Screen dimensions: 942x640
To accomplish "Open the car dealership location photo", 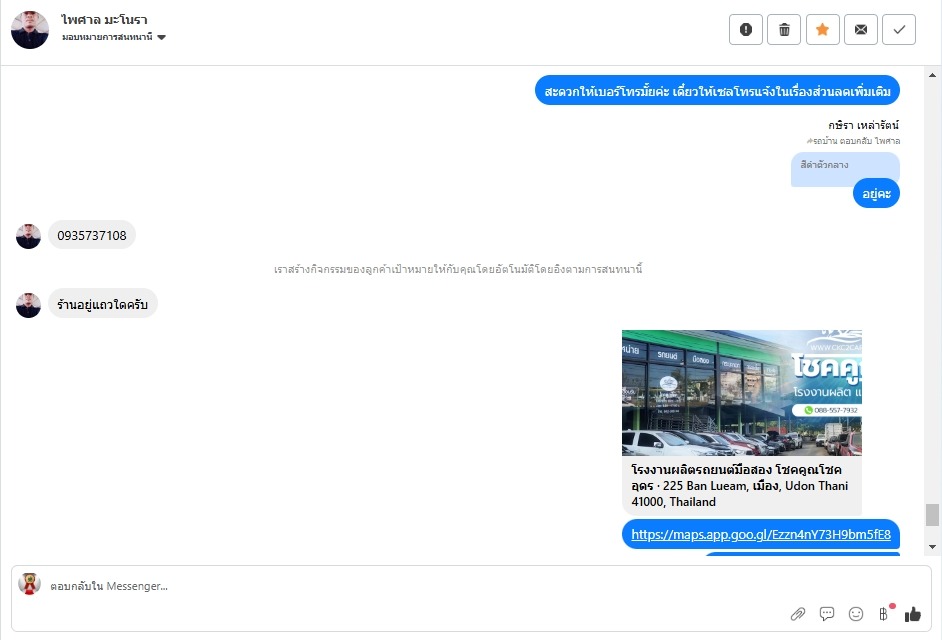I will click(x=741, y=392).
